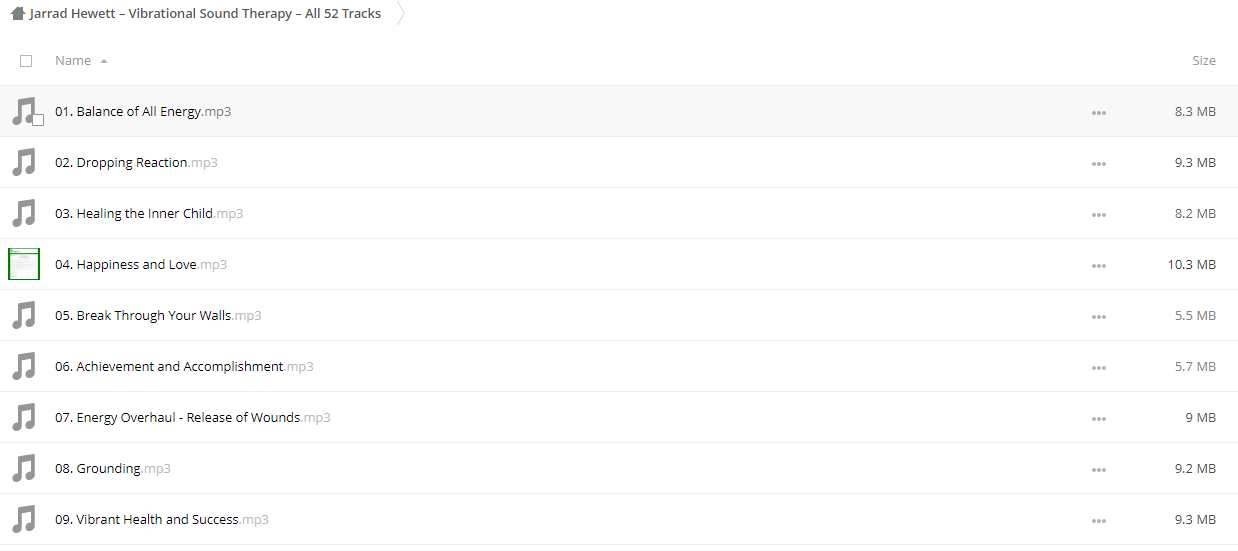Open 02. Dropping Reaction.mp3 file
This screenshot has height=551, width=1238.
(136, 162)
